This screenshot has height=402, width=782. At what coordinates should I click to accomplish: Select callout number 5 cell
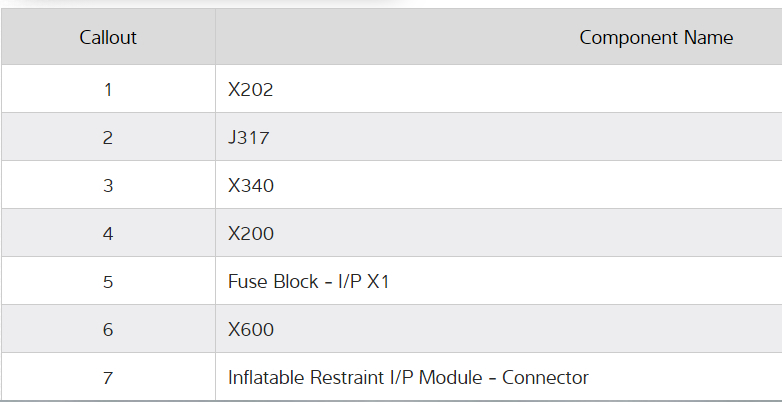pos(108,282)
